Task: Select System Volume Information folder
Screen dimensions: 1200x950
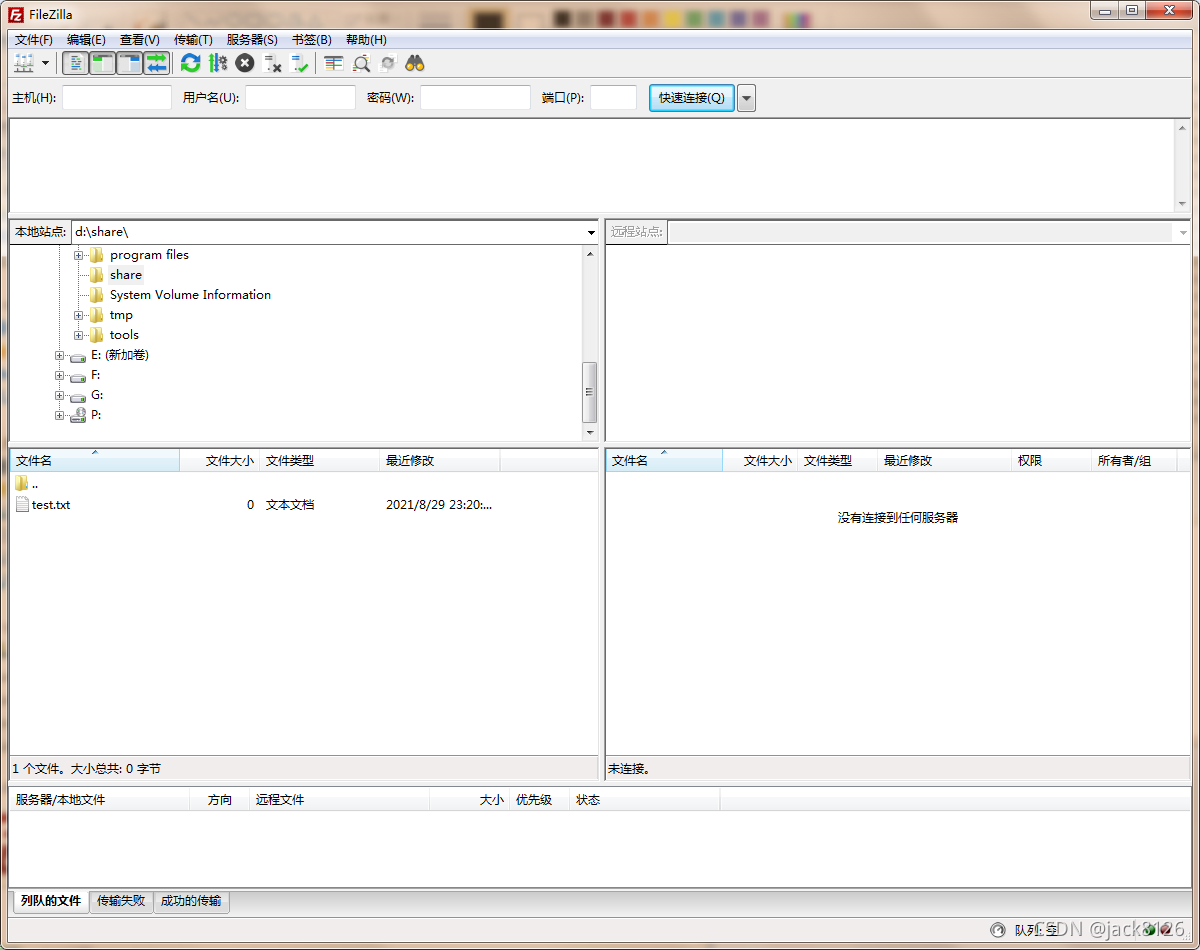Action: click(x=190, y=295)
